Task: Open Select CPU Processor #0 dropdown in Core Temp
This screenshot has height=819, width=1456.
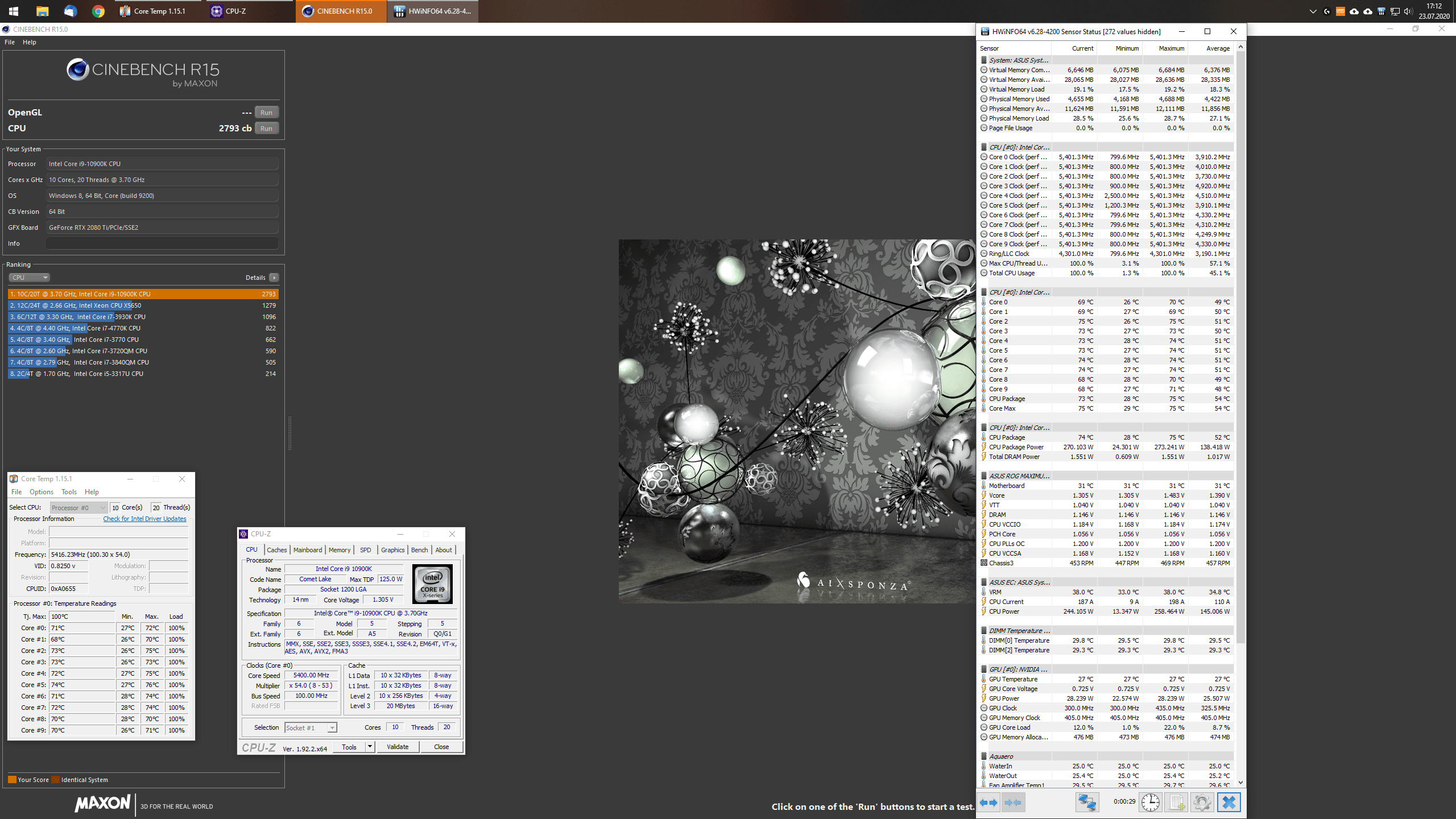Action: [x=78, y=508]
